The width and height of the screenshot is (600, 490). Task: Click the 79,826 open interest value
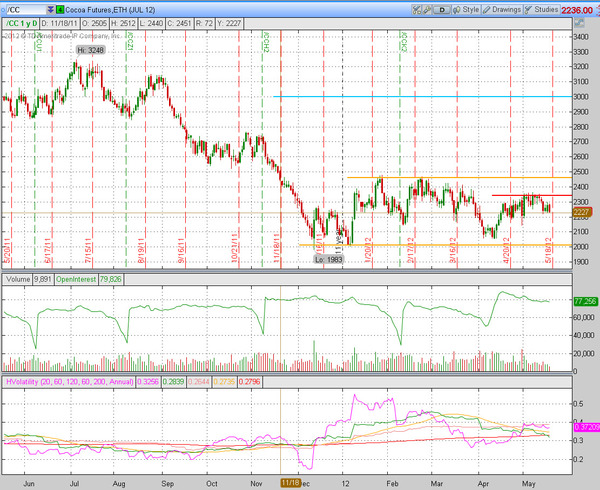point(111,279)
